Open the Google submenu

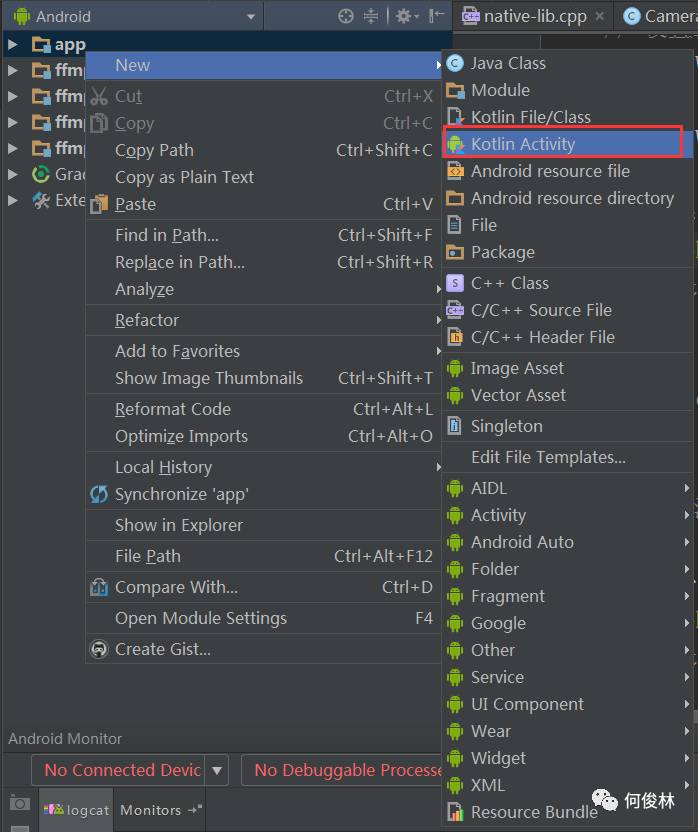pyautogui.click(x=567, y=623)
